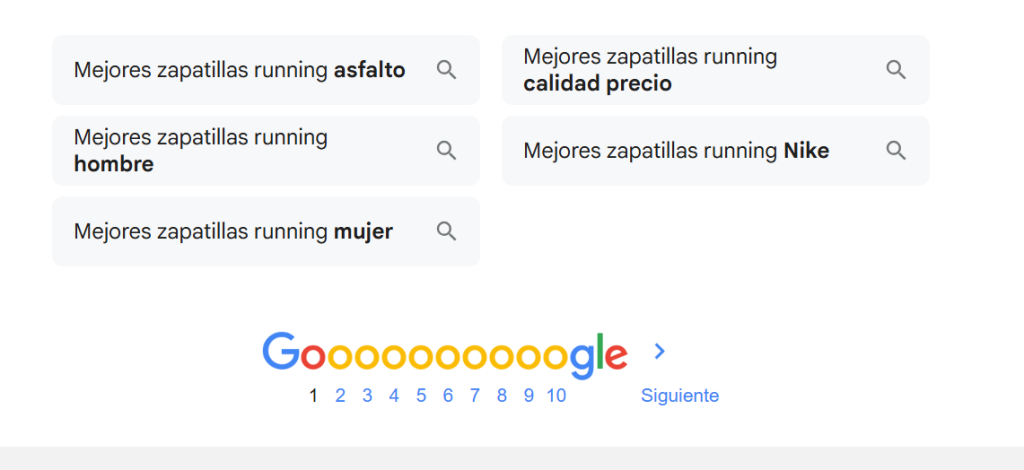Viewport: 1024px width, 470px height.
Task: Click search icon beside the mujer suggestion
Action: [446, 231]
